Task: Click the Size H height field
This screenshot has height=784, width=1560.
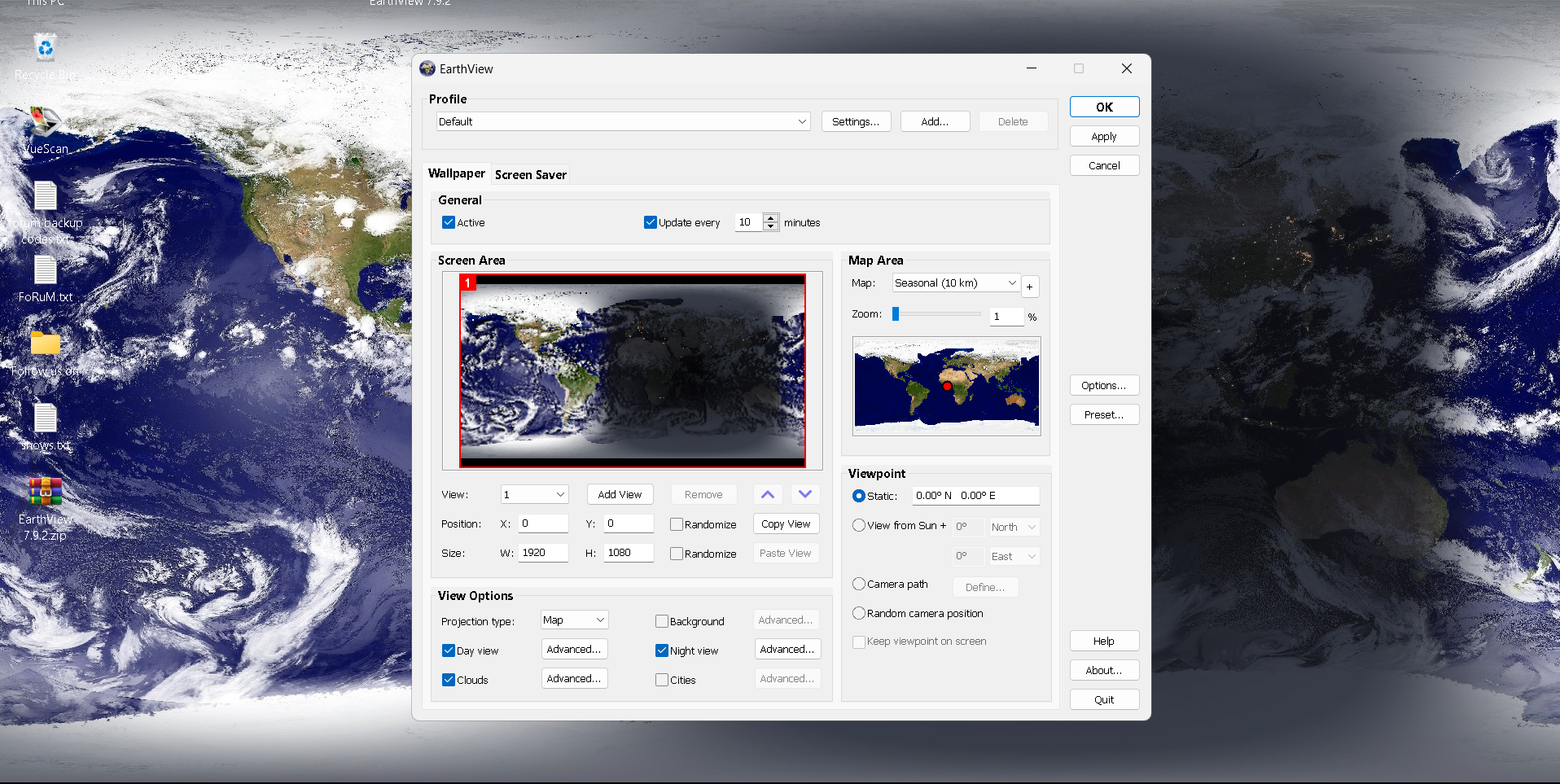Action: (x=629, y=553)
